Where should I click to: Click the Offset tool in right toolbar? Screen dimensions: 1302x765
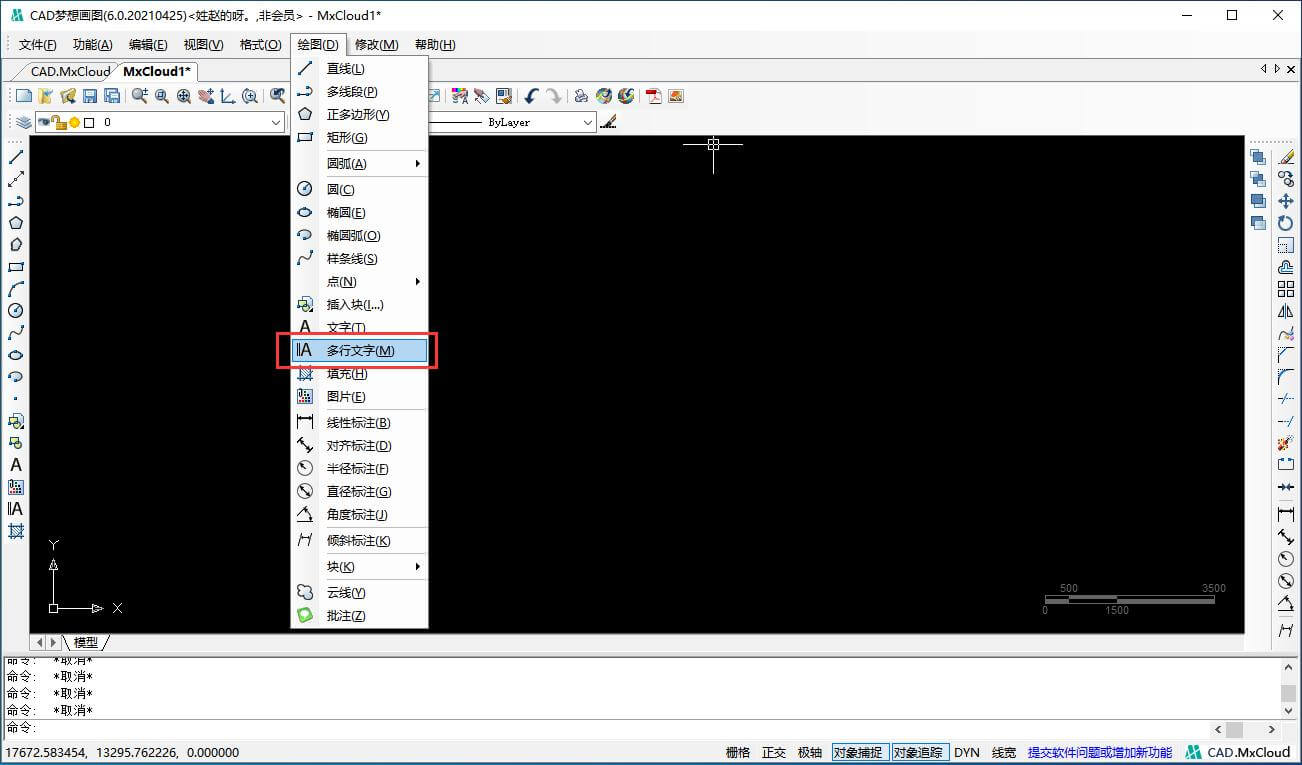1286,267
